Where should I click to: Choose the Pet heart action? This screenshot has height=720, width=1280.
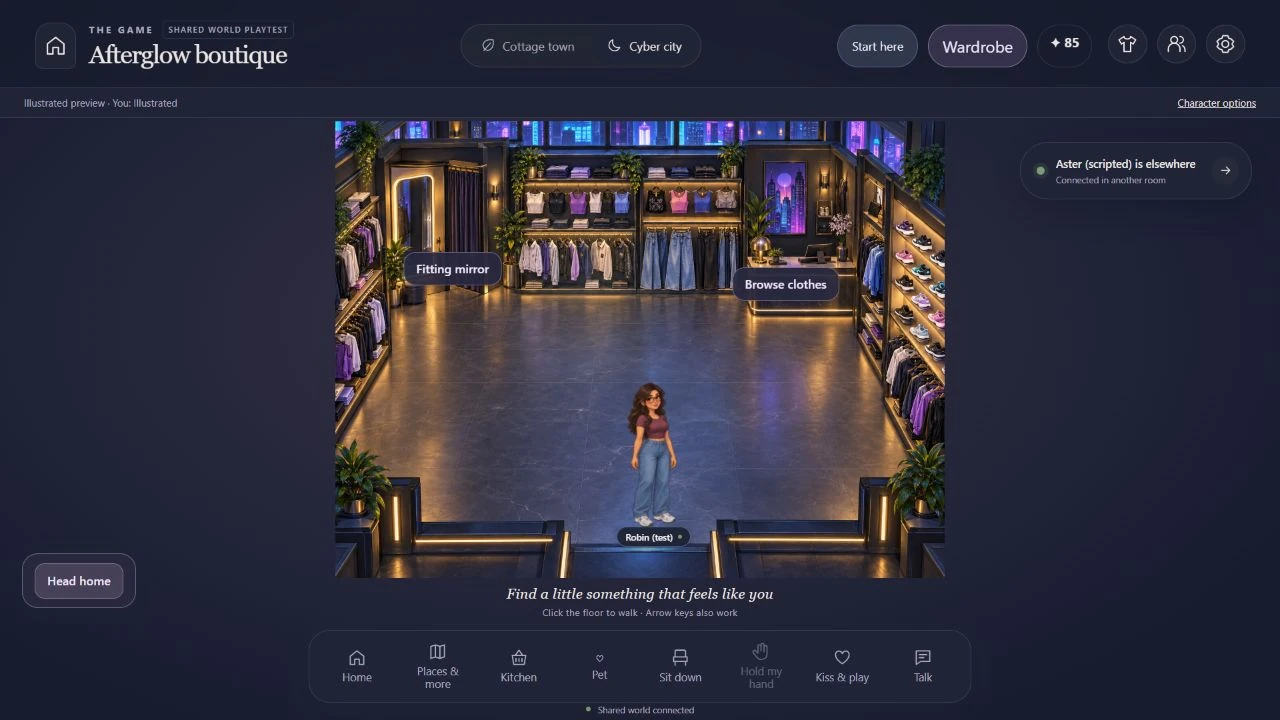(599, 666)
